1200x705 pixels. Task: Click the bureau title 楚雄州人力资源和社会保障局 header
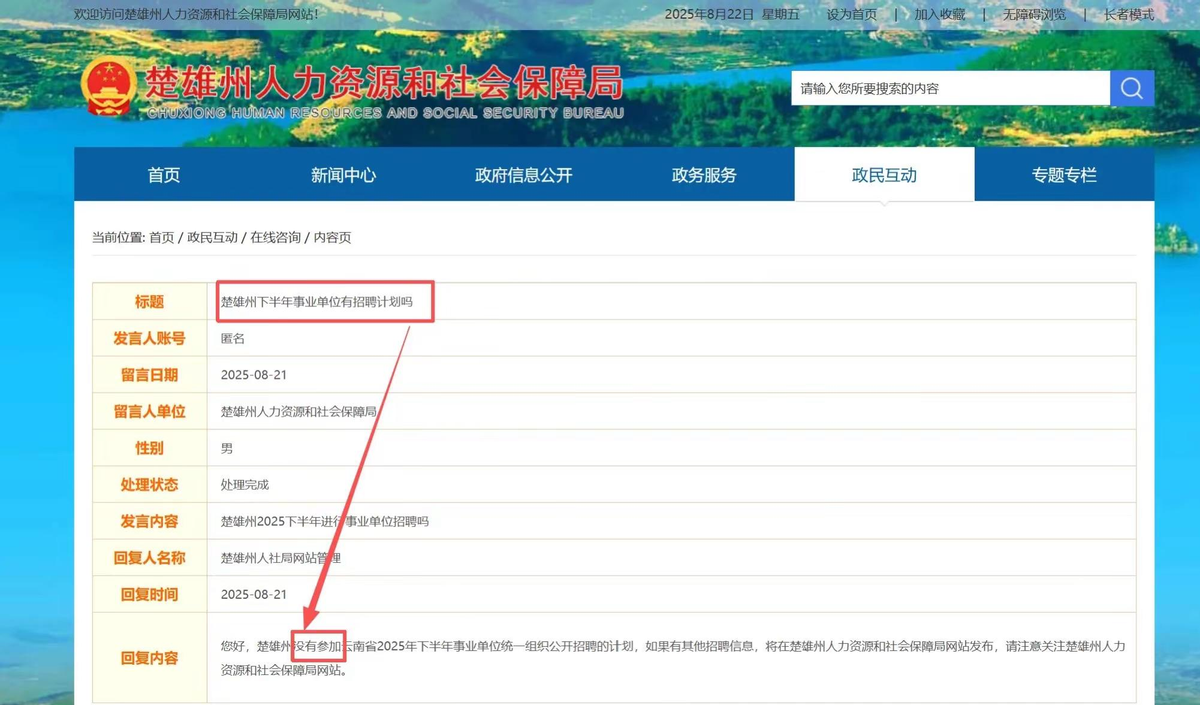coord(384,82)
